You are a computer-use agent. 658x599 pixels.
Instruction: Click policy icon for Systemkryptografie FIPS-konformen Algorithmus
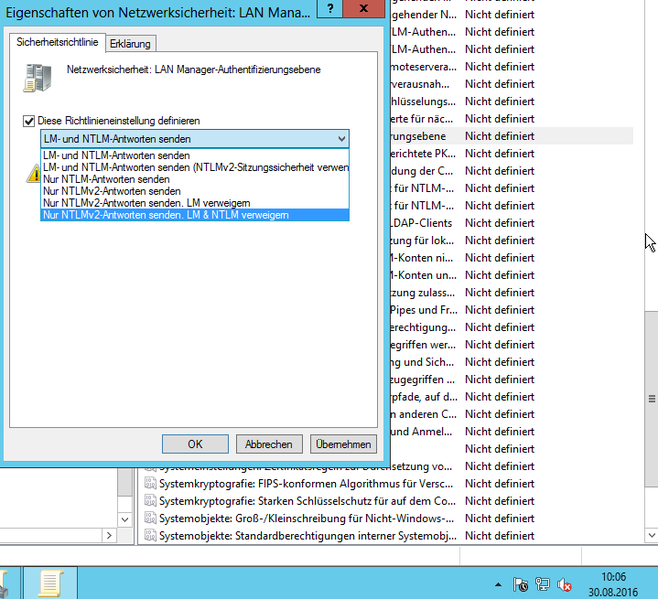tap(149, 483)
